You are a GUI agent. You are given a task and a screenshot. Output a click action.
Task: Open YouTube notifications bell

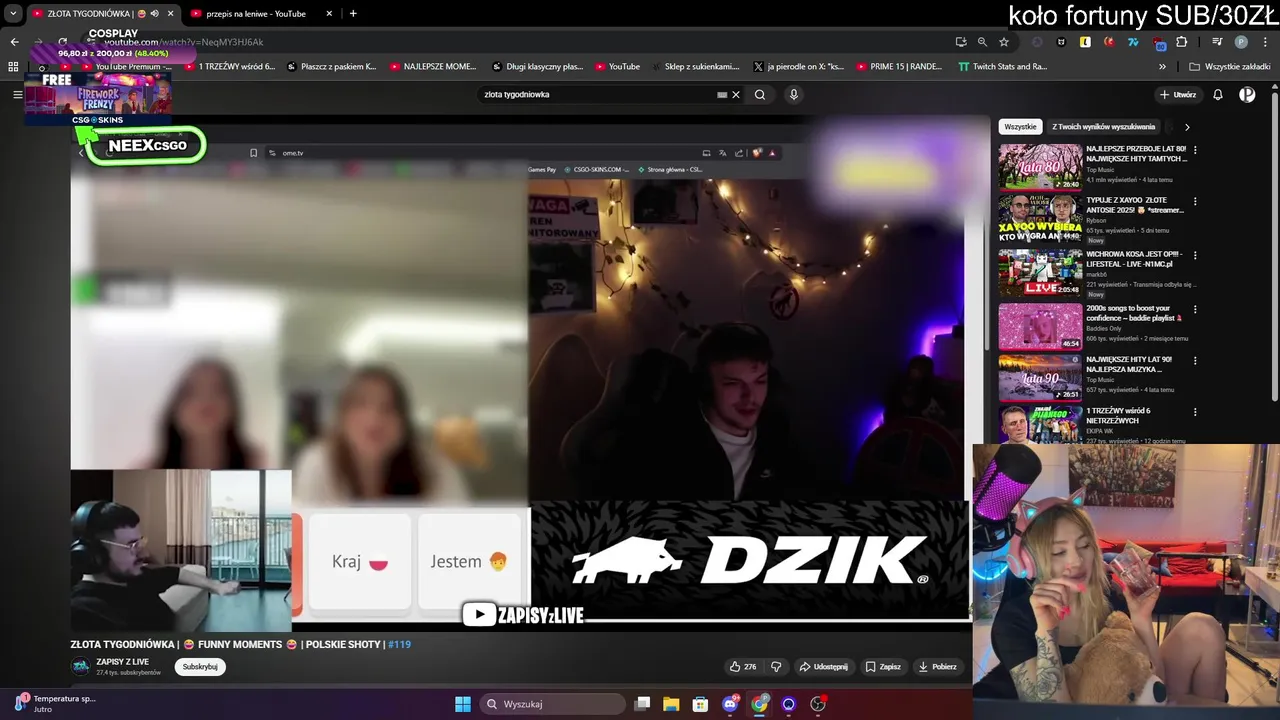tap(1218, 94)
